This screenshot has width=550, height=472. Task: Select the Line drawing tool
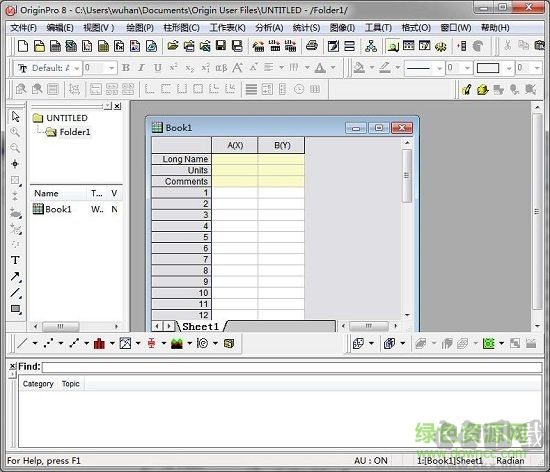click(15, 292)
